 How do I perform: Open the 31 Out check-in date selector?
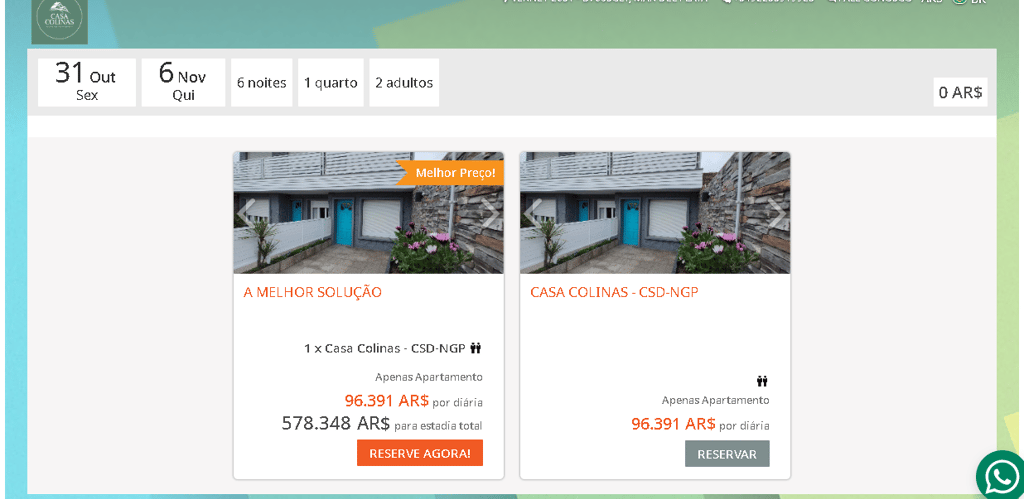87,82
